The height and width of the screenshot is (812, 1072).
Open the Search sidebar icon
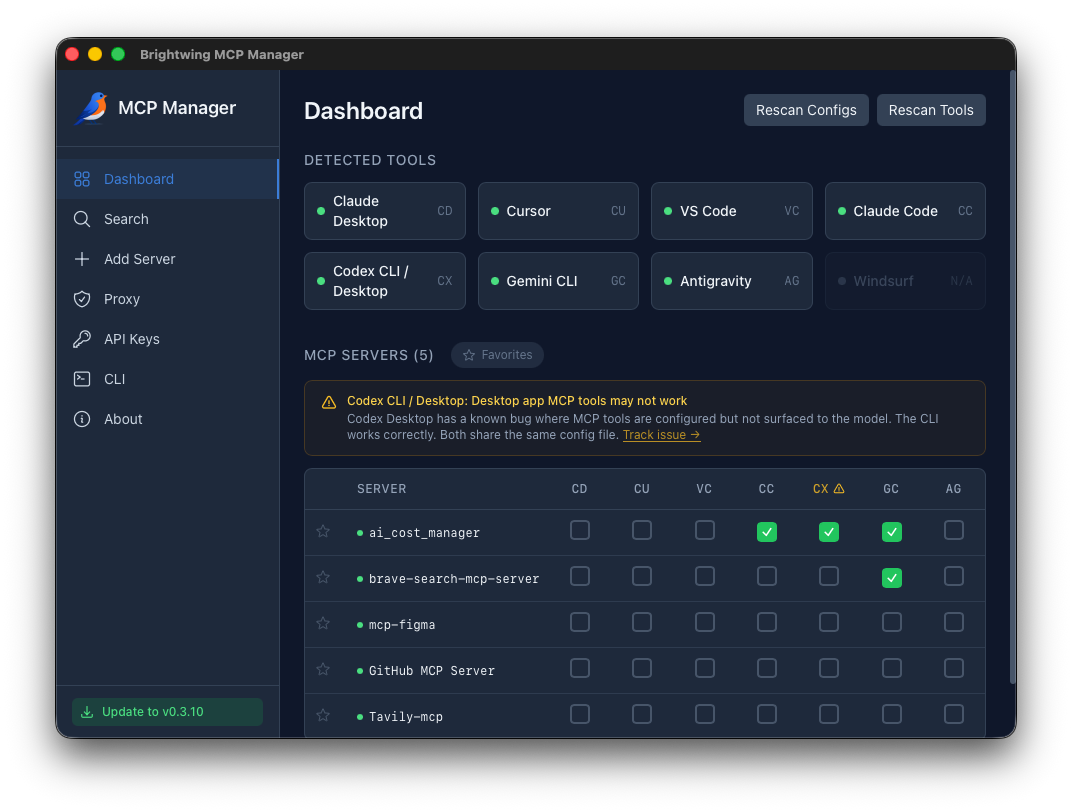click(x=81, y=219)
